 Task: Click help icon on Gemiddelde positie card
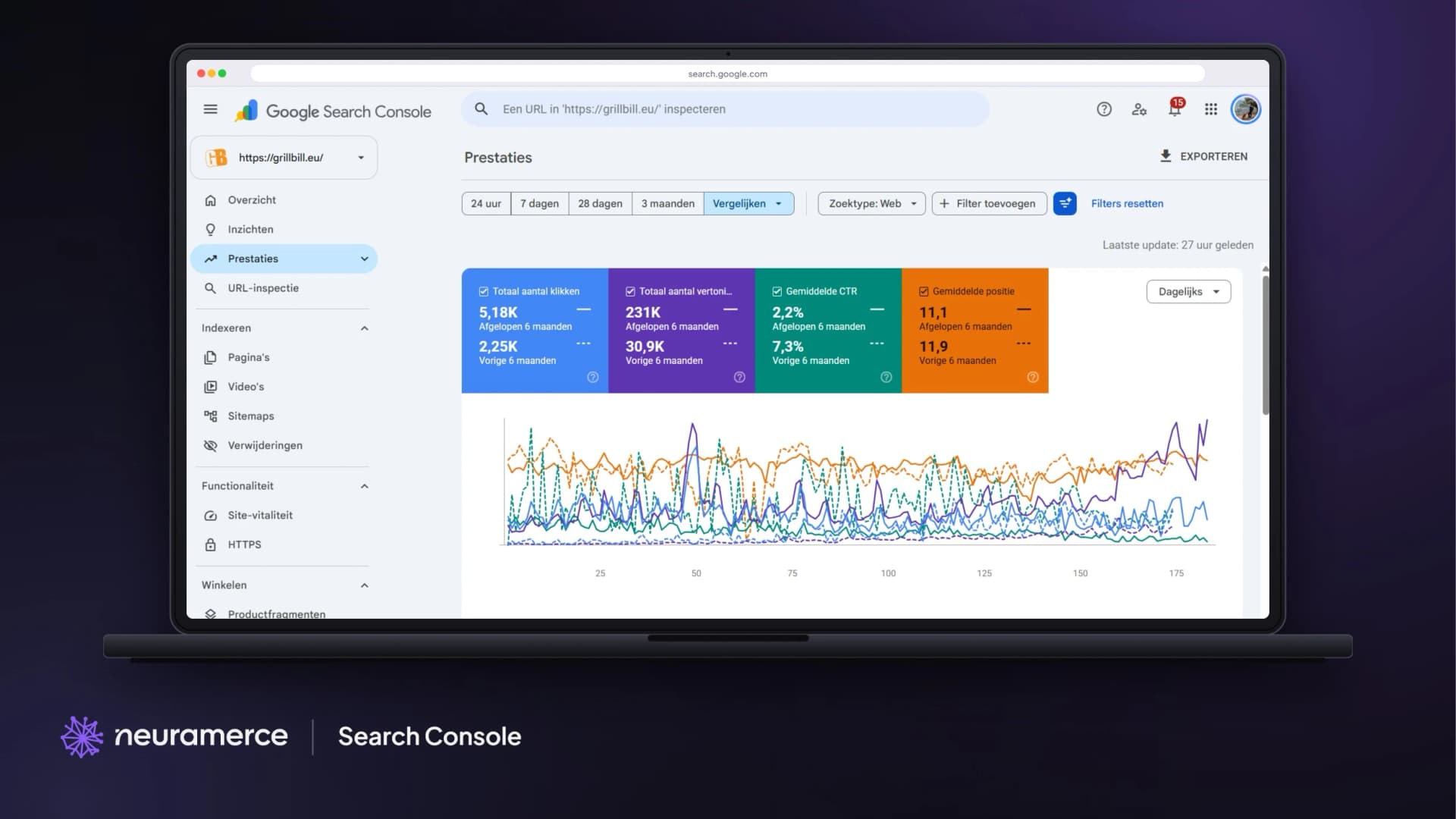(x=1033, y=377)
